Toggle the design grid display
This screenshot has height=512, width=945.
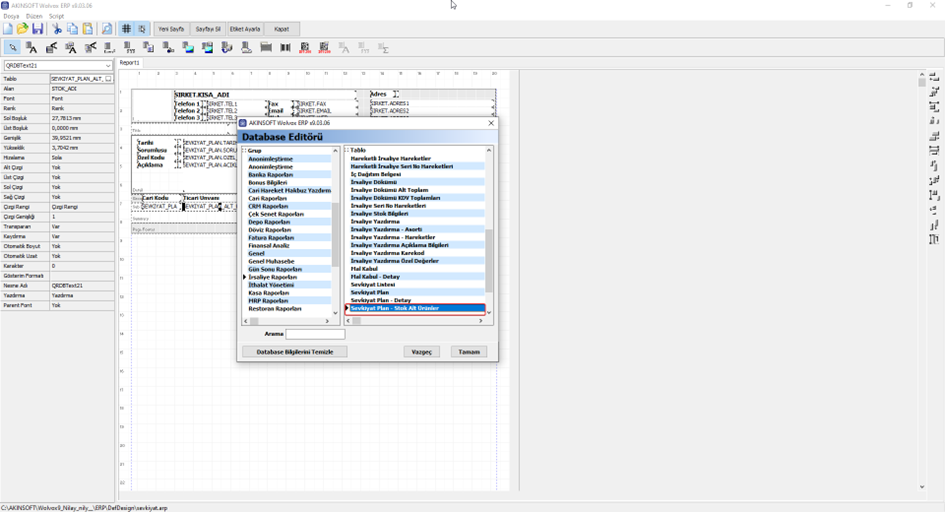click(126, 29)
